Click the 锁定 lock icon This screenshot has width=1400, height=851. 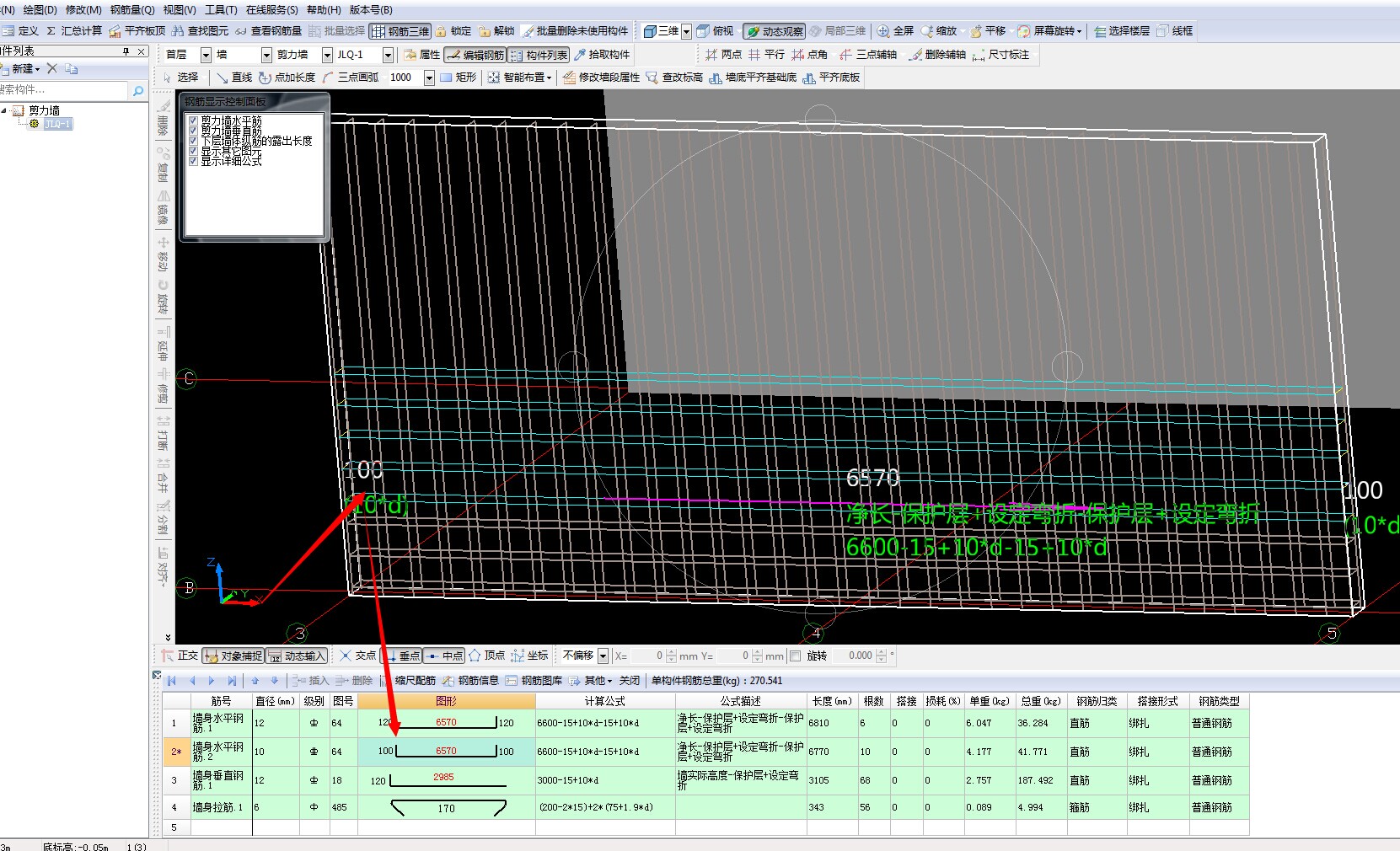pyautogui.click(x=441, y=31)
